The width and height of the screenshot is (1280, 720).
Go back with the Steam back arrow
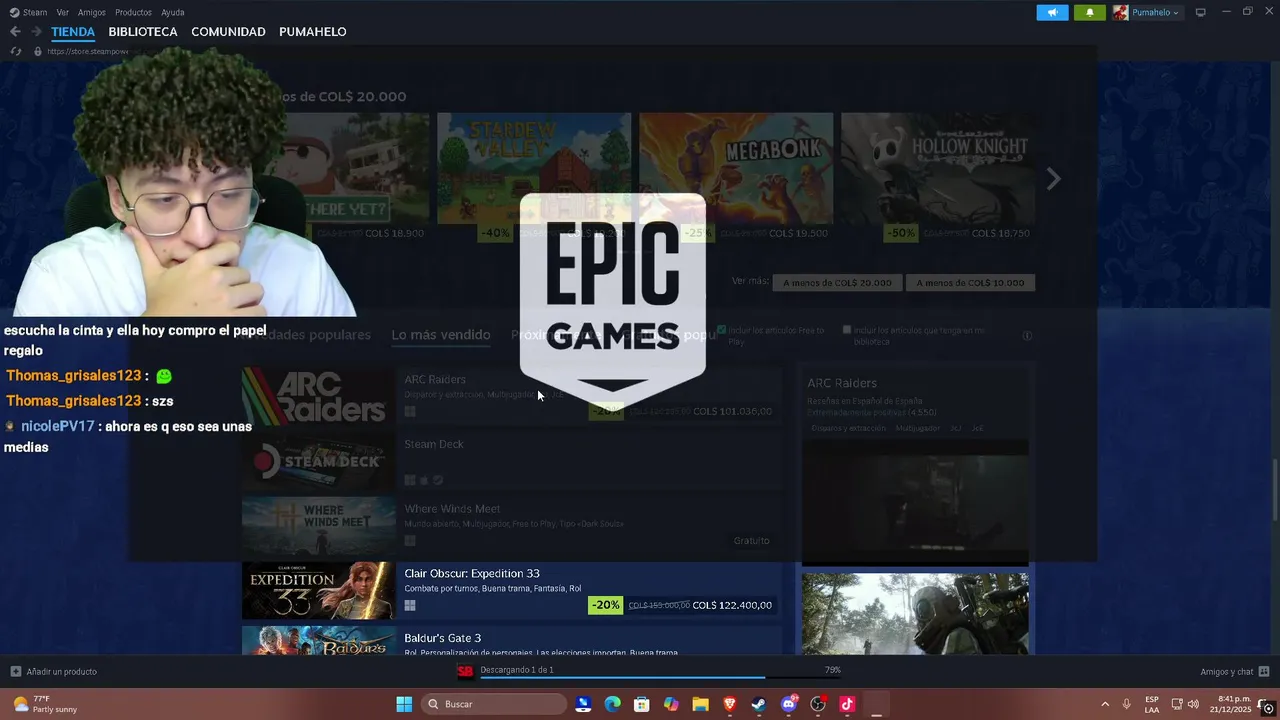click(15, 32)
